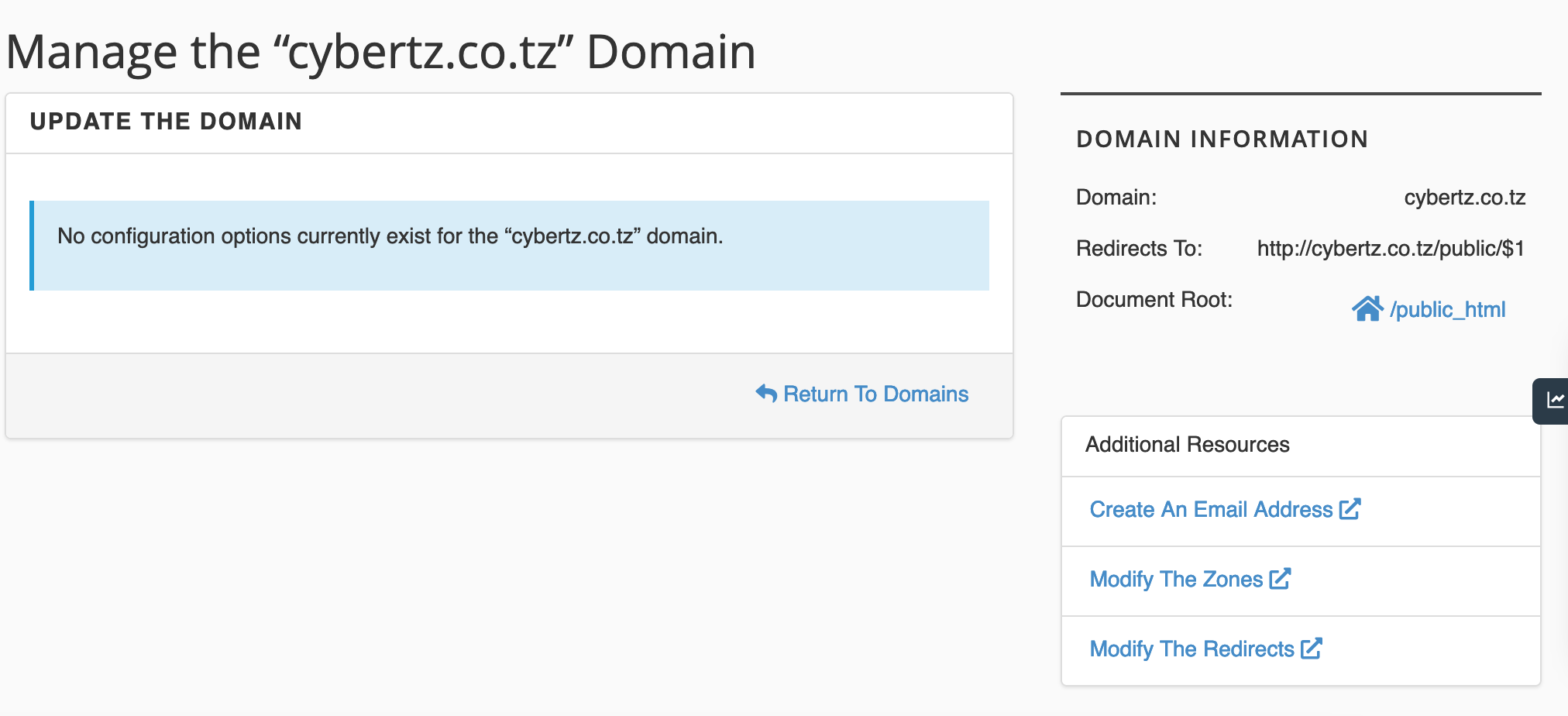Open the Create An Email Address link
The width and height of the screenshot is (1568, 716).
click(x=1210, y=510)
